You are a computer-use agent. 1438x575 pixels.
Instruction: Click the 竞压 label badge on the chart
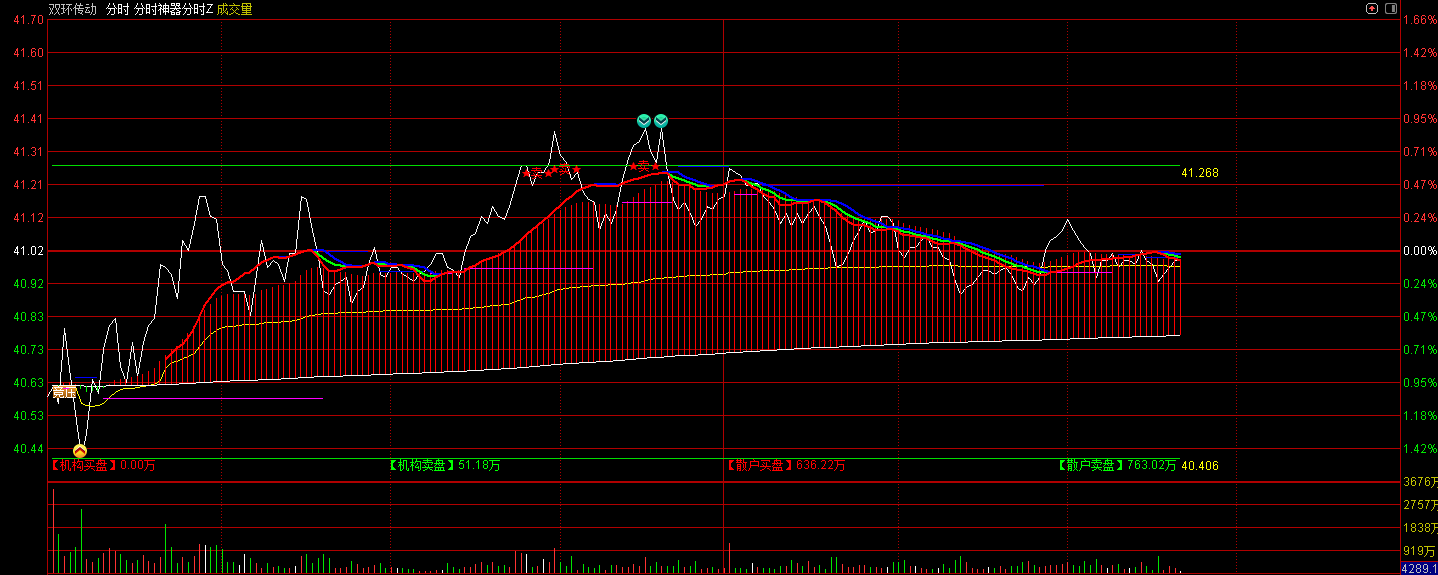tap(65, 392)
